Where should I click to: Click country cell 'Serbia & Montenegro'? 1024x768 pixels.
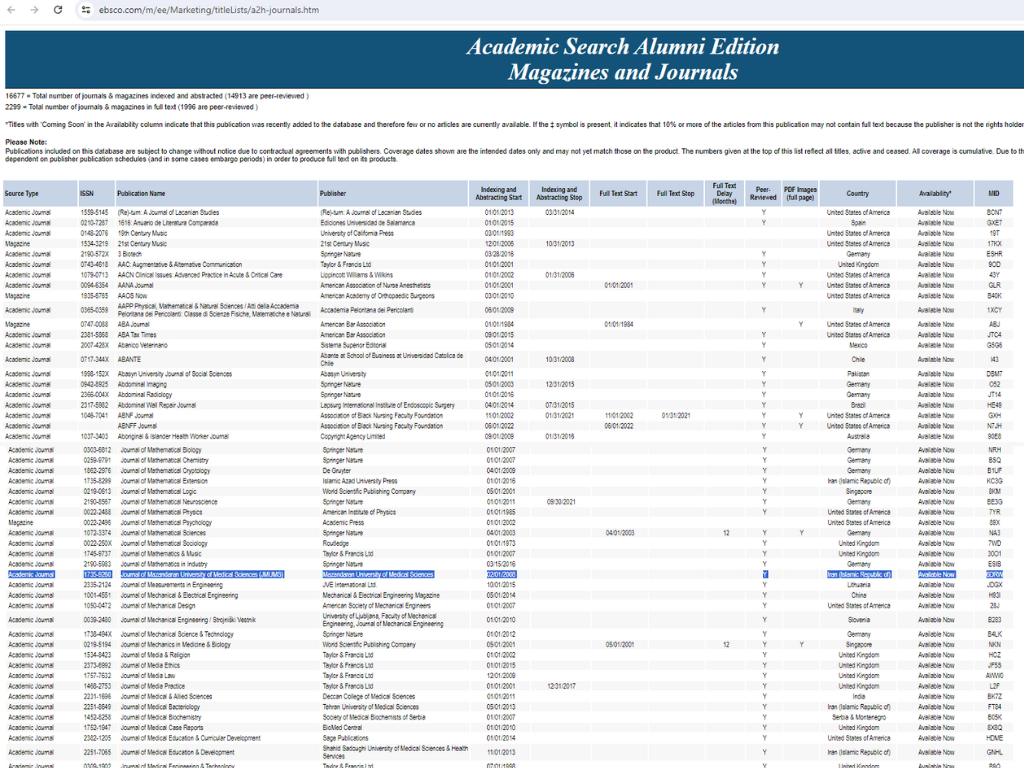859,718
